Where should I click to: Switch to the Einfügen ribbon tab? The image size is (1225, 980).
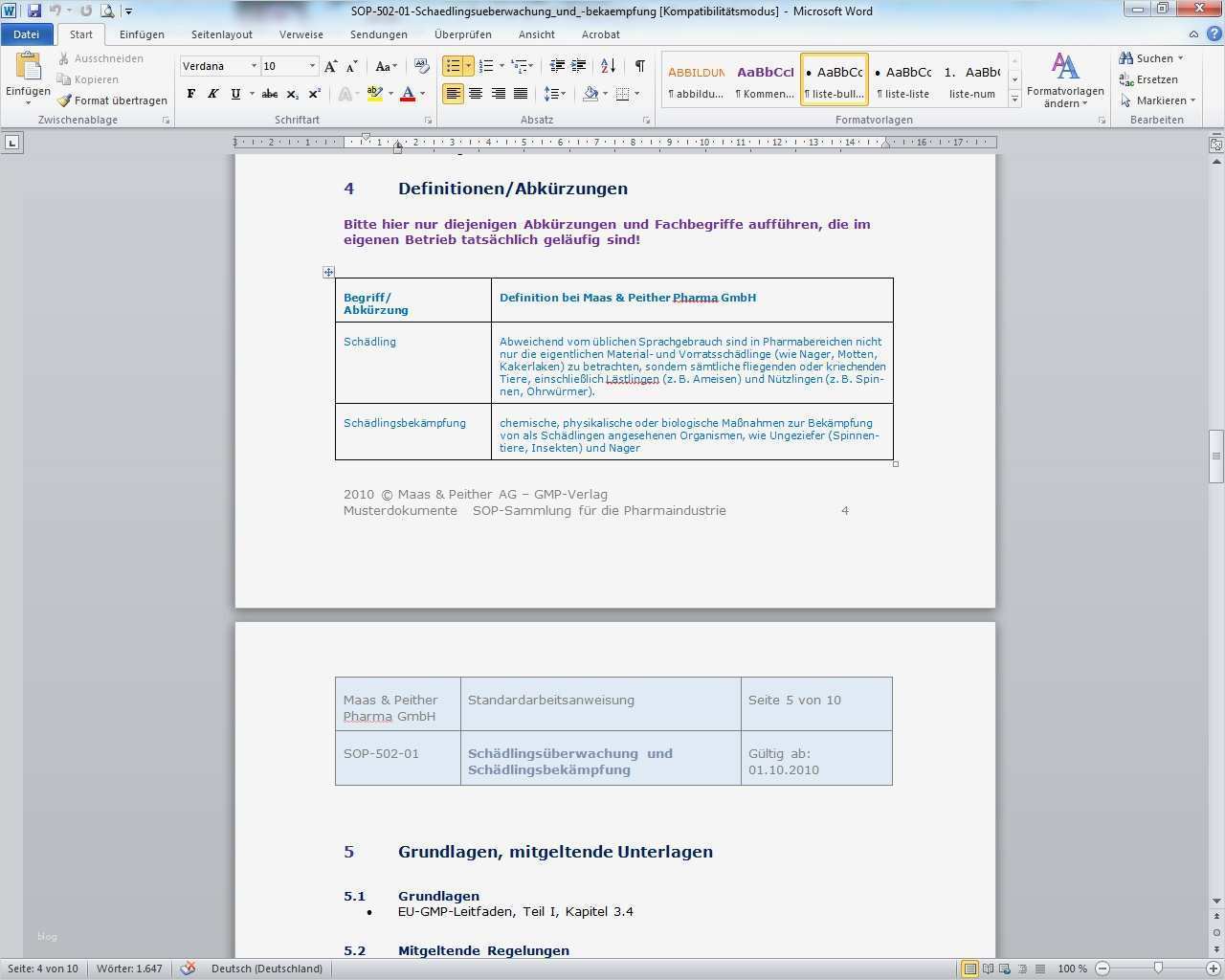(x=142, y=34)
